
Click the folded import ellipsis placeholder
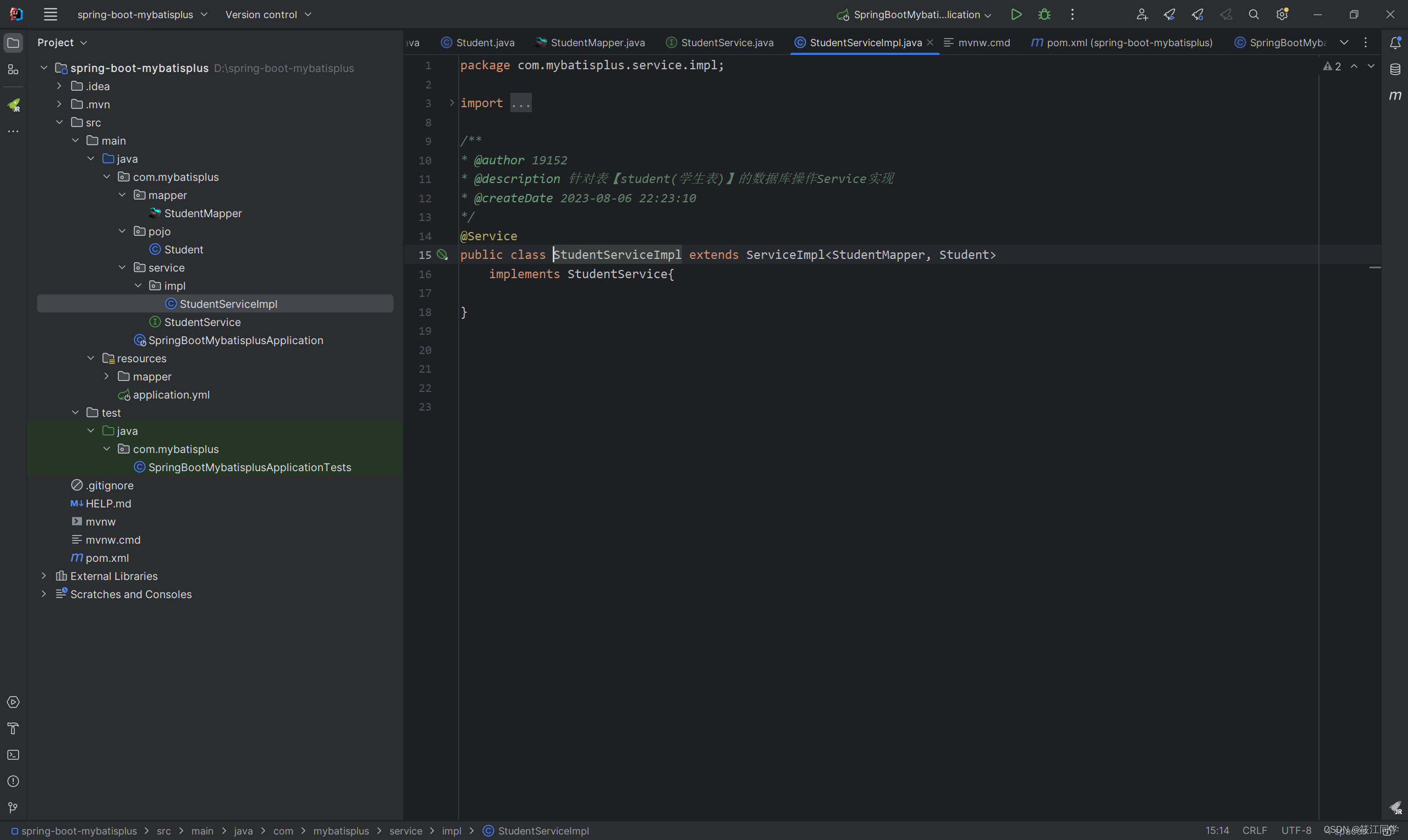(x=520, y=103)
